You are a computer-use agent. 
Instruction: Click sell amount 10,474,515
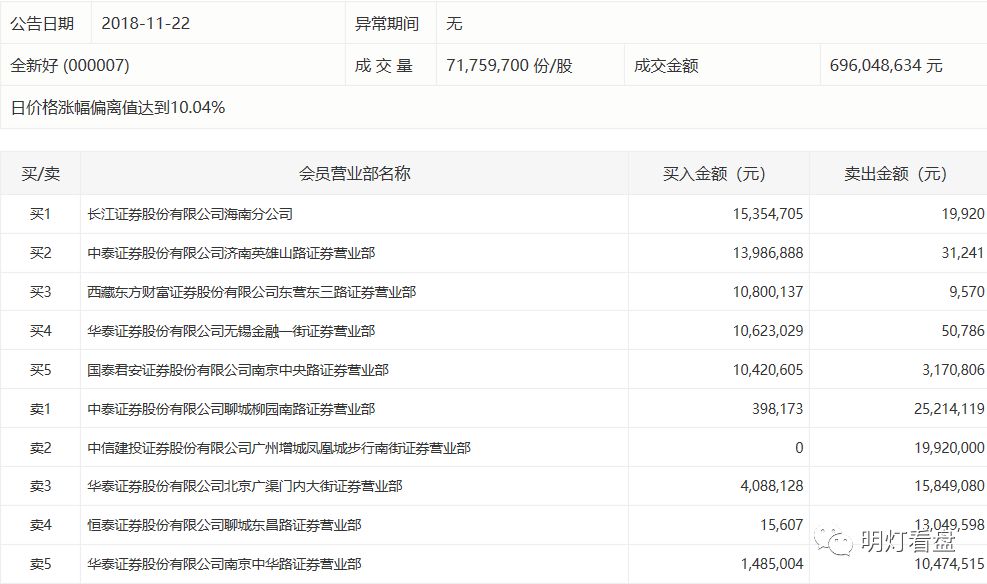[x=949, y=564]
